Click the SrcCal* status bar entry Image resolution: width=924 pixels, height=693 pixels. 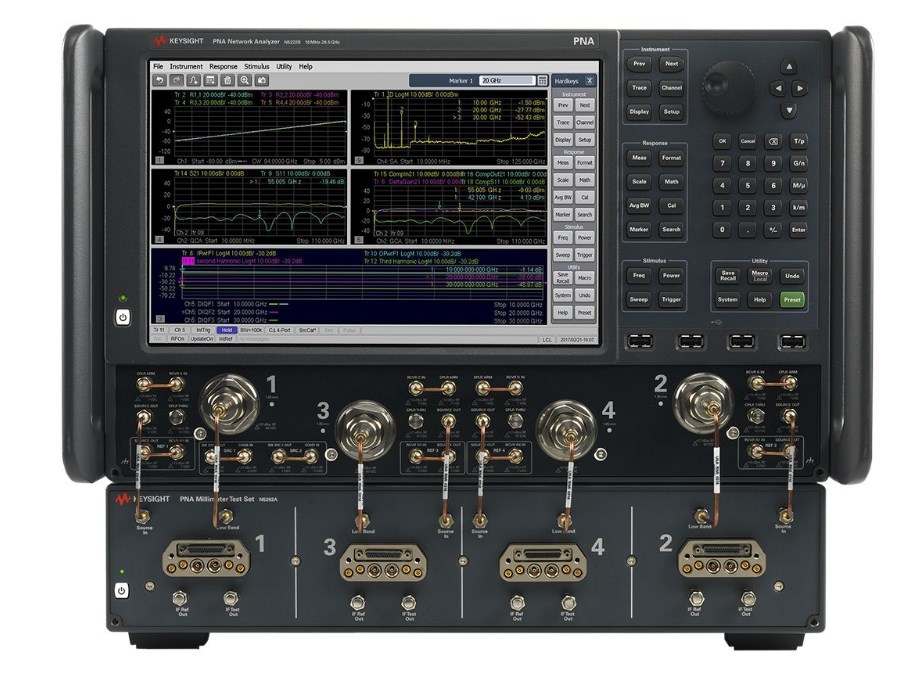[x=307, y=331]
